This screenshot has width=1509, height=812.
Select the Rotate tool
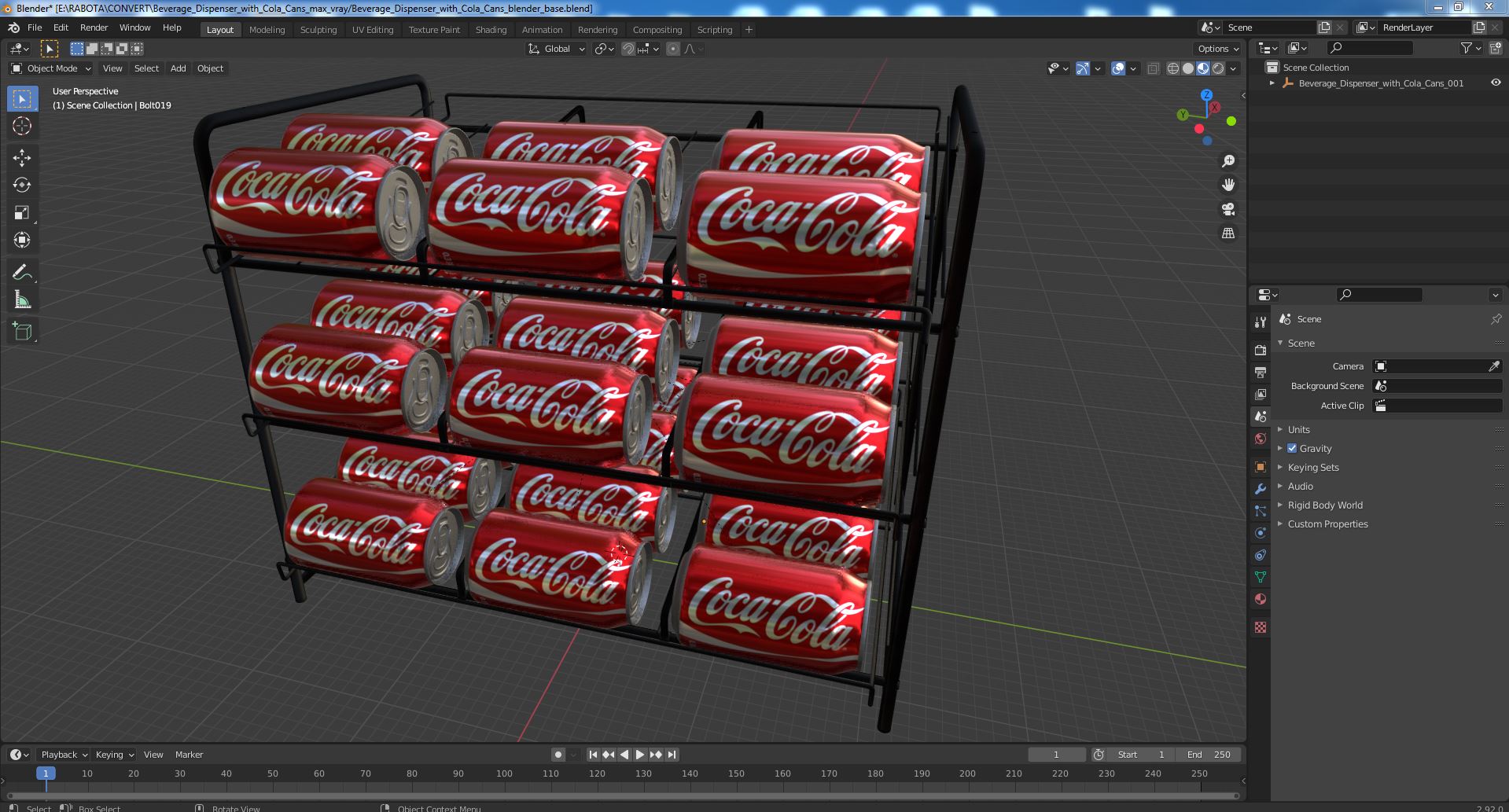22,185
